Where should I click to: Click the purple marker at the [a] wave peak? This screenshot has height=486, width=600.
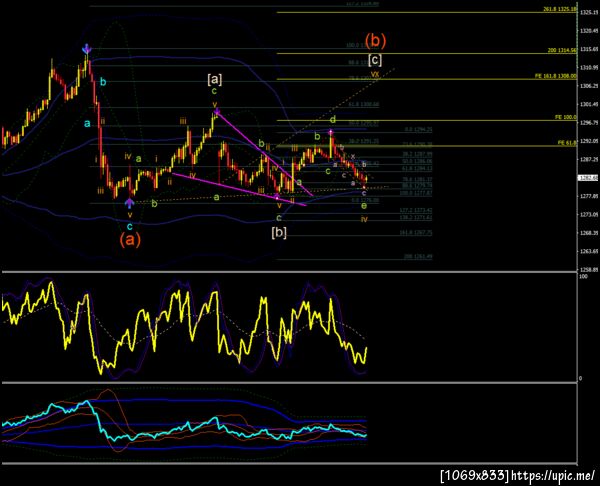coord(217,112)
